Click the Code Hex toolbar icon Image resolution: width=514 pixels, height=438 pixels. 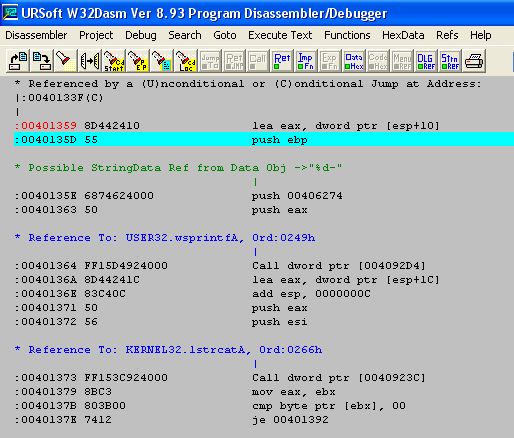pyautogui.click(x=378, y=61)
